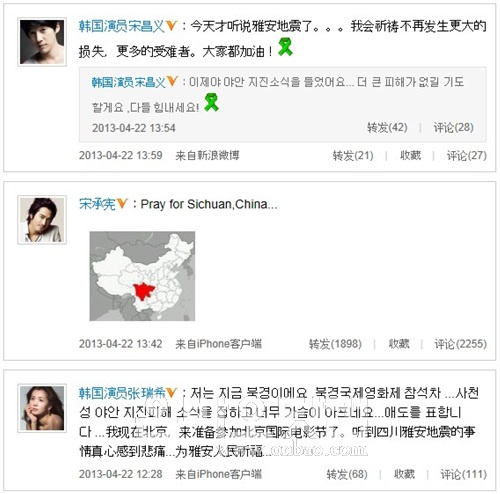This screenshot has height=494, width=500.
Task: Favorite the first post with 收藏
Action: (x=410, y=155)
